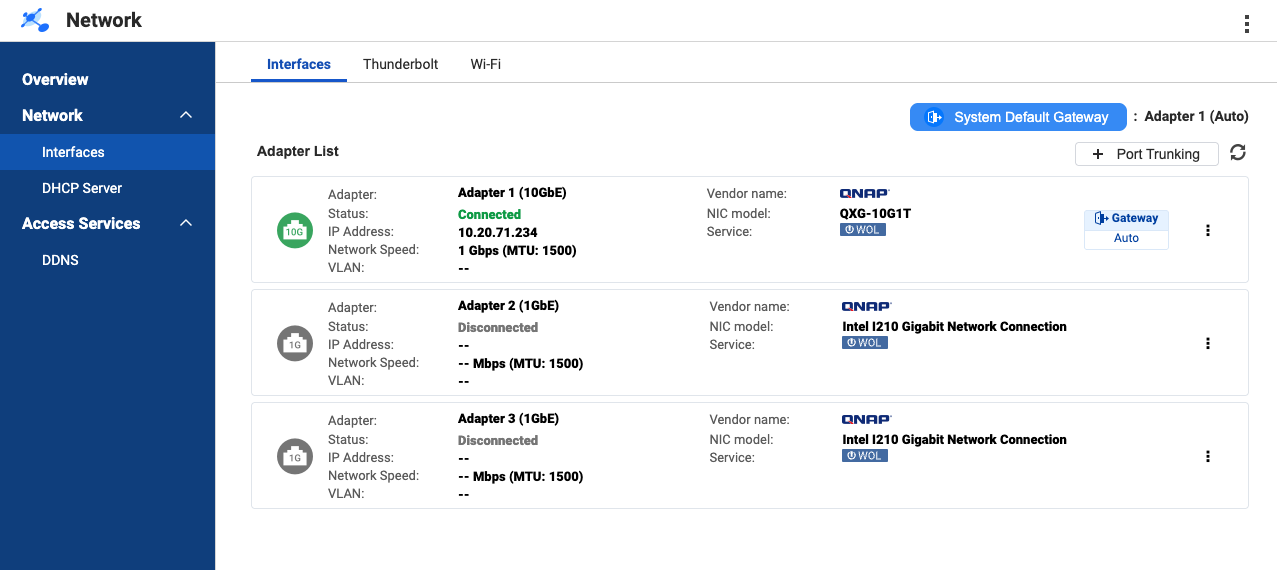This screenshot has width=1277, height=570.
Task: Click the System Default Gateway button
Action: coord(1018,117)
